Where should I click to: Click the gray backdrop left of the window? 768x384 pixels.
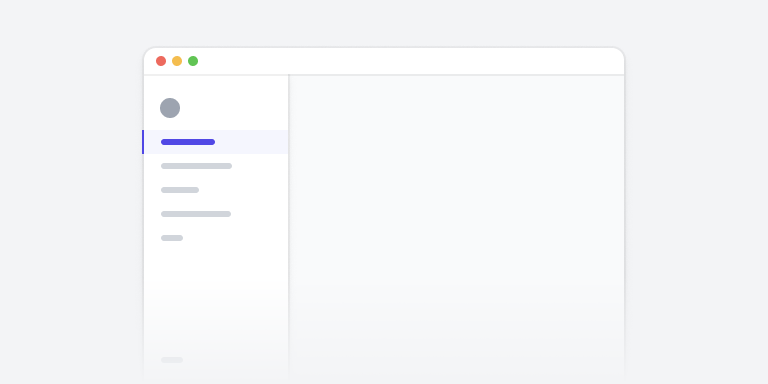71,216
